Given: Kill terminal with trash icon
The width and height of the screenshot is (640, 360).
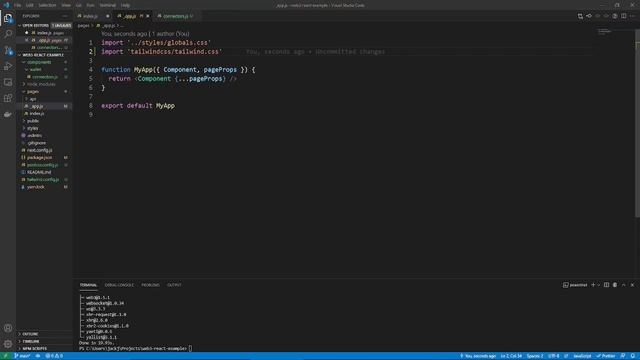Looking at the screenshot, I should click(615, 285).
